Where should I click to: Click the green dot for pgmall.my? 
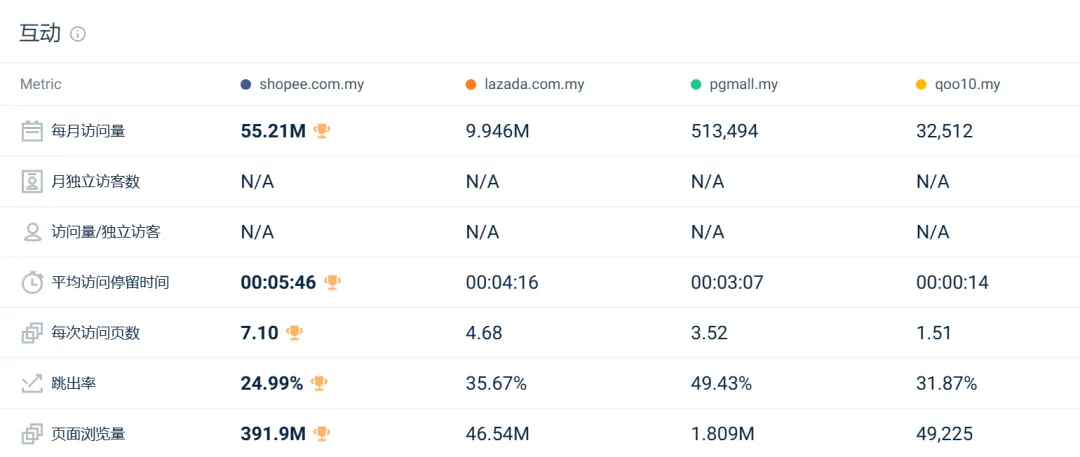pyautogui.click(x=696, y=85)
